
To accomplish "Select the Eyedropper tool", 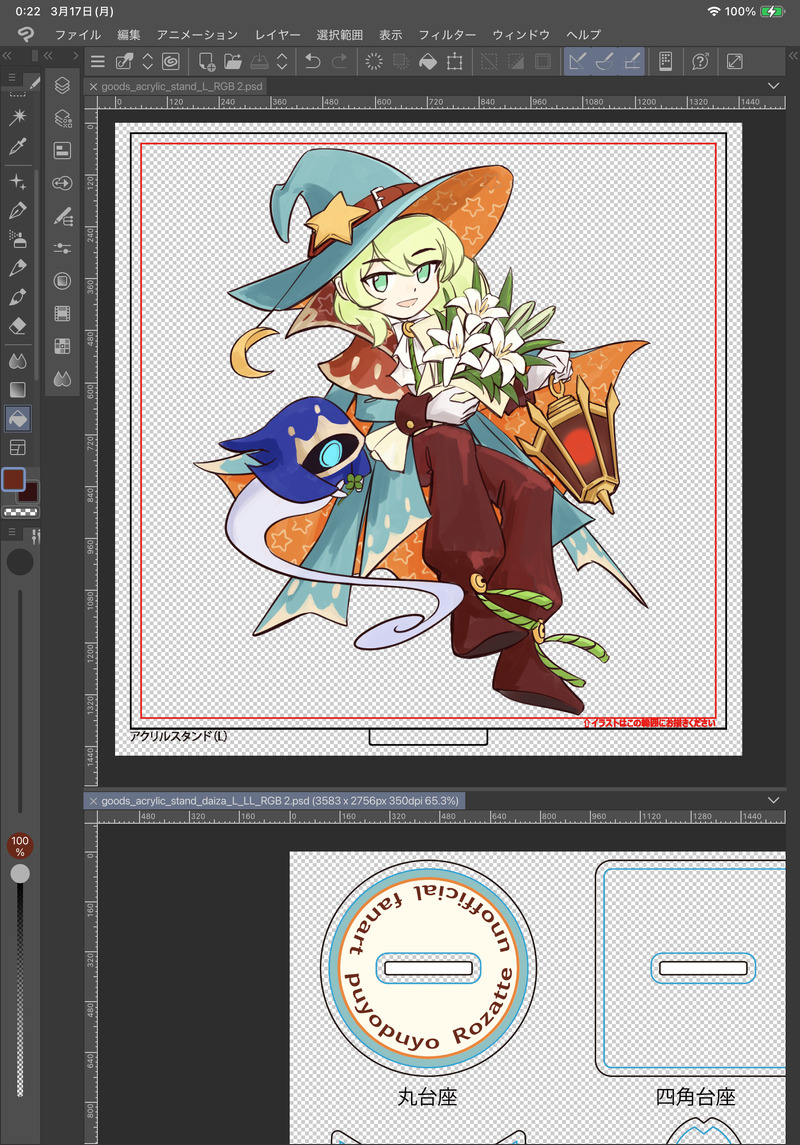I will [x=18, y=147].
